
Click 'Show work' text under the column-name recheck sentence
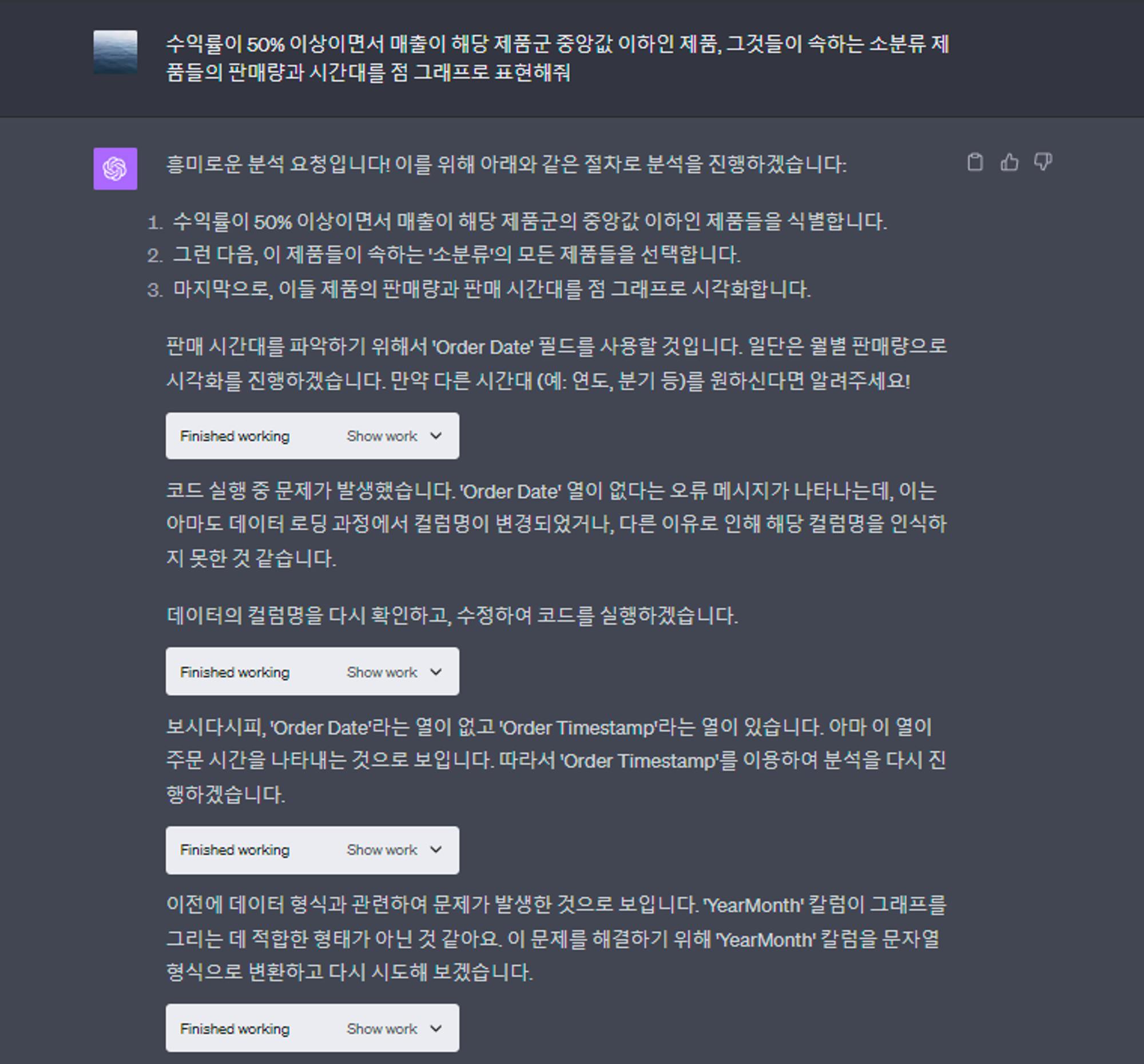click(x=382, y=672)
